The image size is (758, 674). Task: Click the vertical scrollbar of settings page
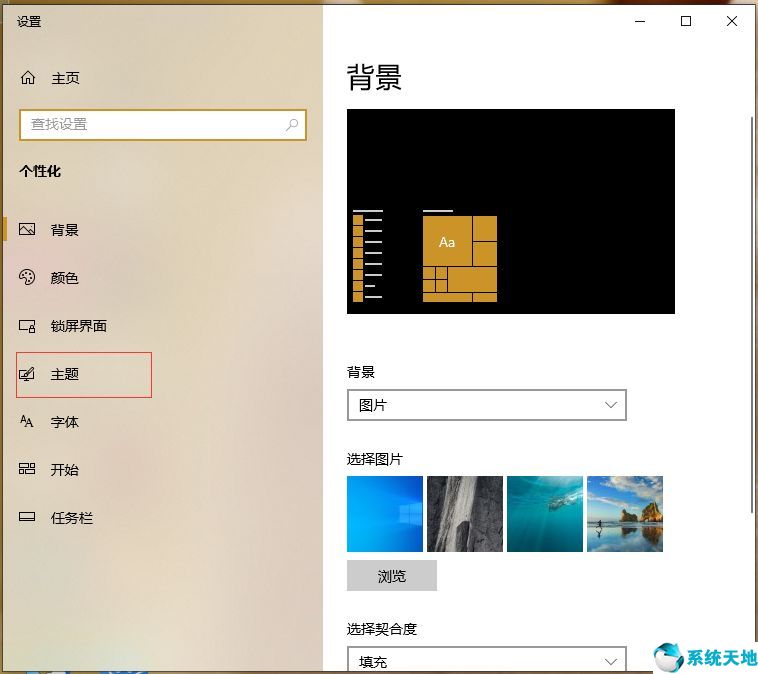752,314
